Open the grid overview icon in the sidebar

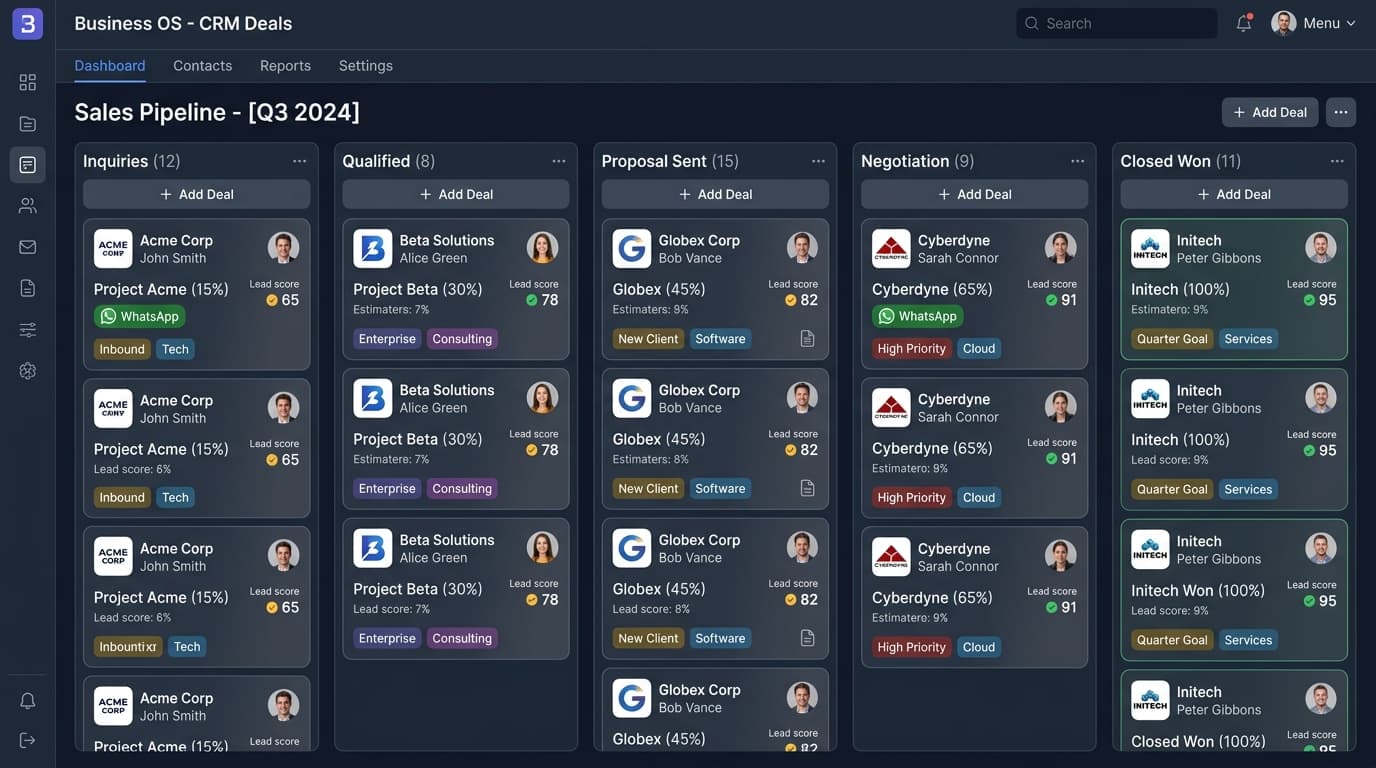(x=27, y=82)
